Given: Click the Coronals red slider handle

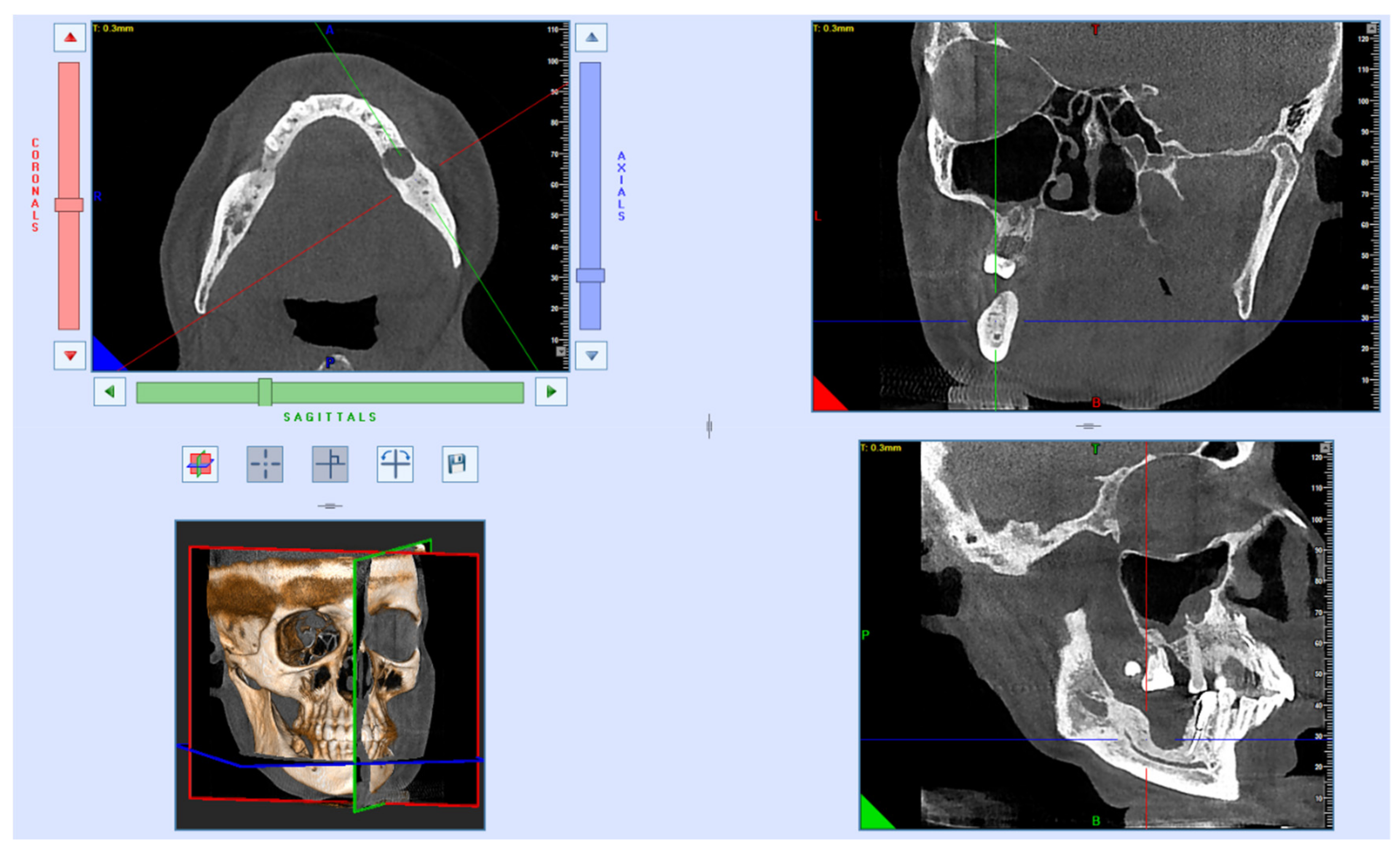Looking at the screenshot, I should pos(69,204).
